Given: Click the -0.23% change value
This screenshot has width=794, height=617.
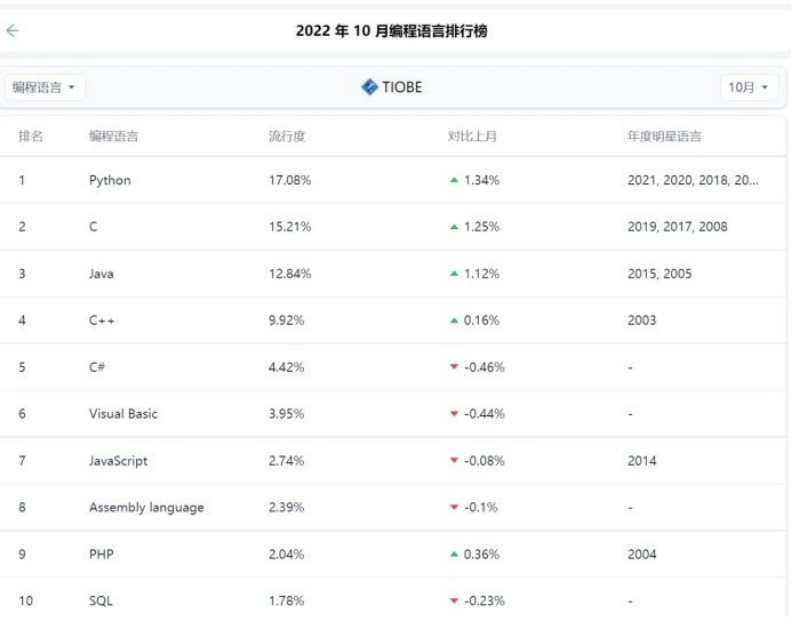Looking at the screenshot, I should pyautogui.click(x=484, y=601).
